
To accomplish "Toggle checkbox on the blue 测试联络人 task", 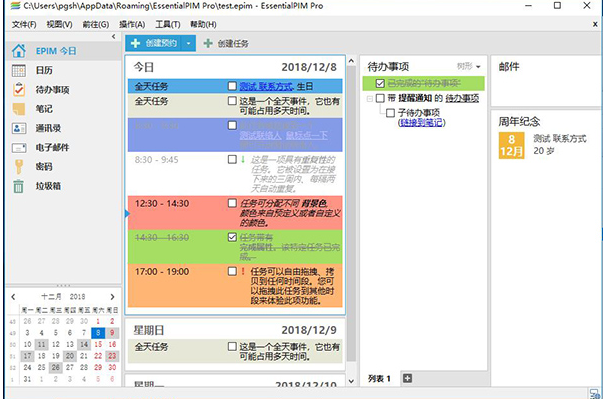I will point(232,125).
